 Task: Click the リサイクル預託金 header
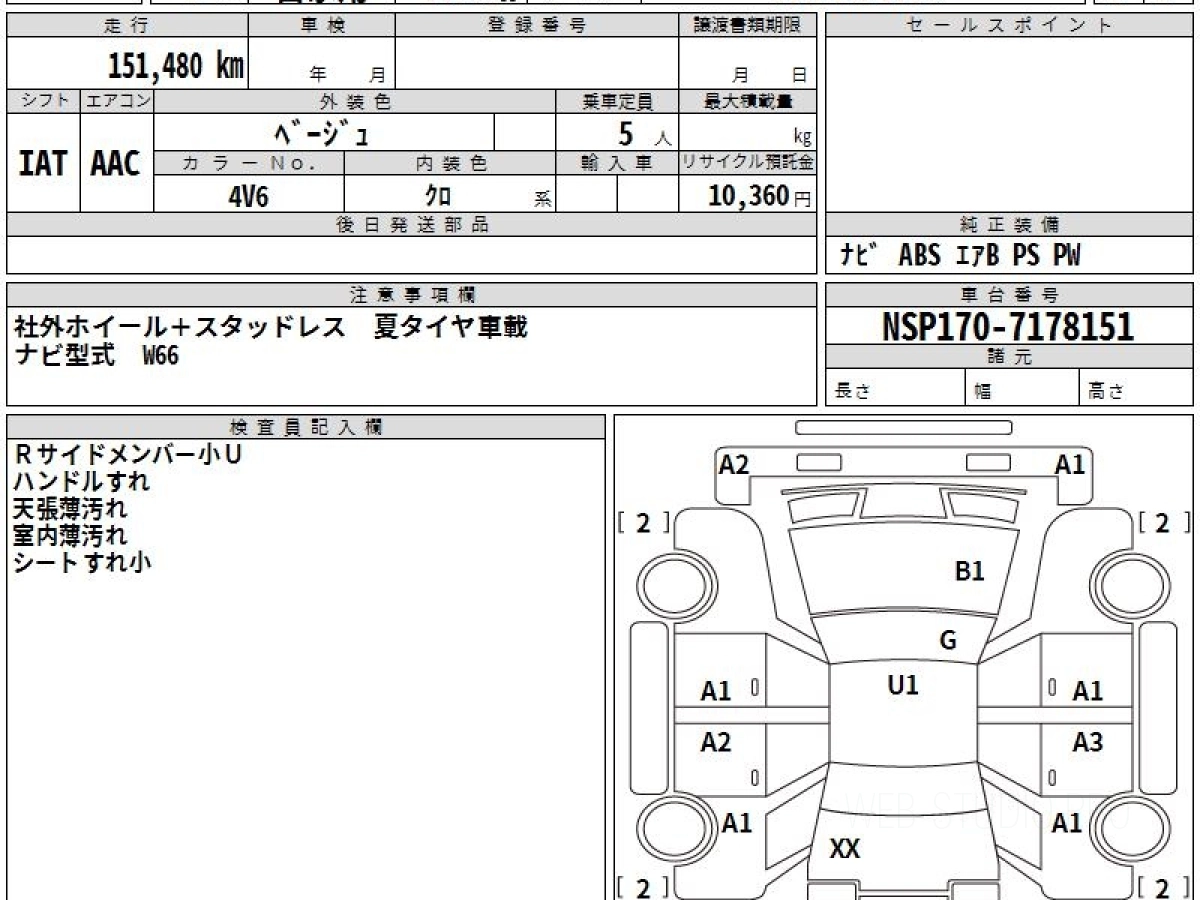[747, 163]
